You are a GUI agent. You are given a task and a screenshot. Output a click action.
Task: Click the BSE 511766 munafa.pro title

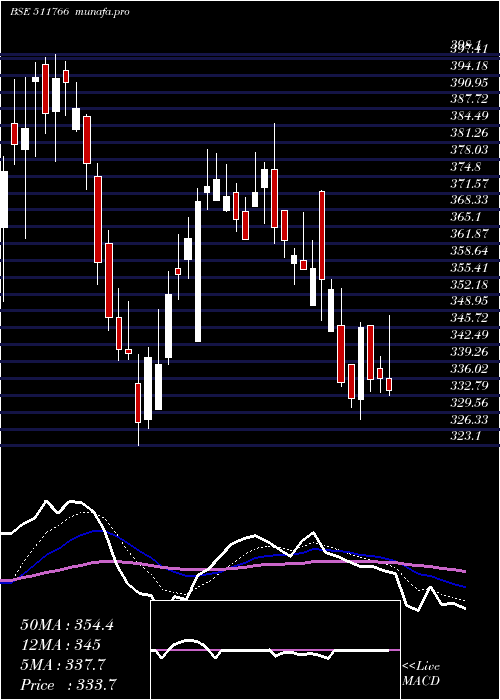[x=70, y=12]
